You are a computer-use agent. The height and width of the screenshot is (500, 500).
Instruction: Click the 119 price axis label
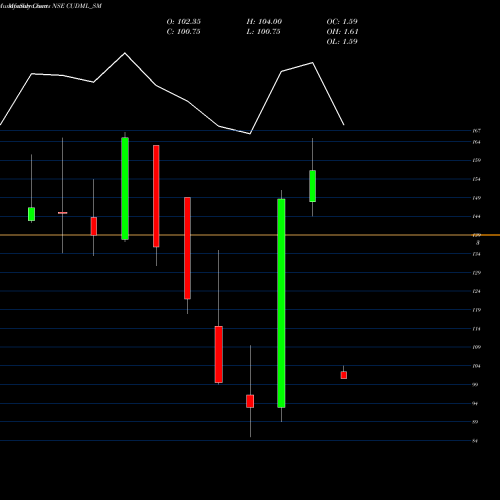click(x=476, y=310)
